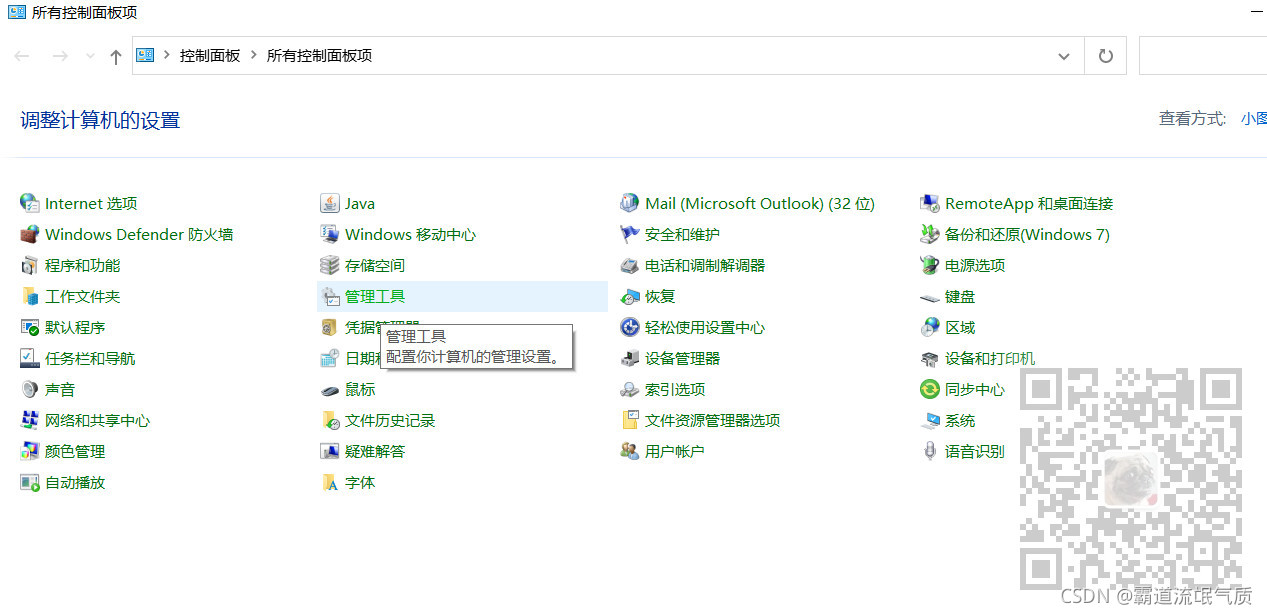Open the 用户帐户 text link
1267x614 pixels.
pos(675,451)
